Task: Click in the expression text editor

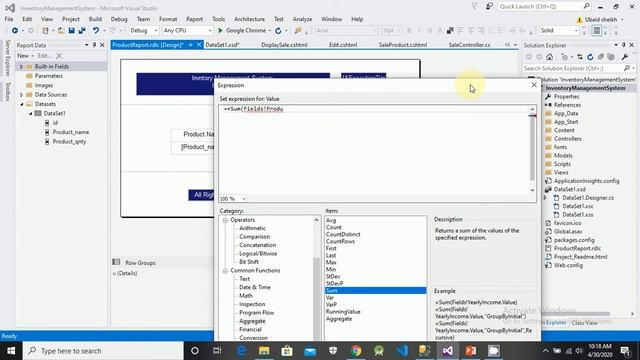Action: (373, 149)
